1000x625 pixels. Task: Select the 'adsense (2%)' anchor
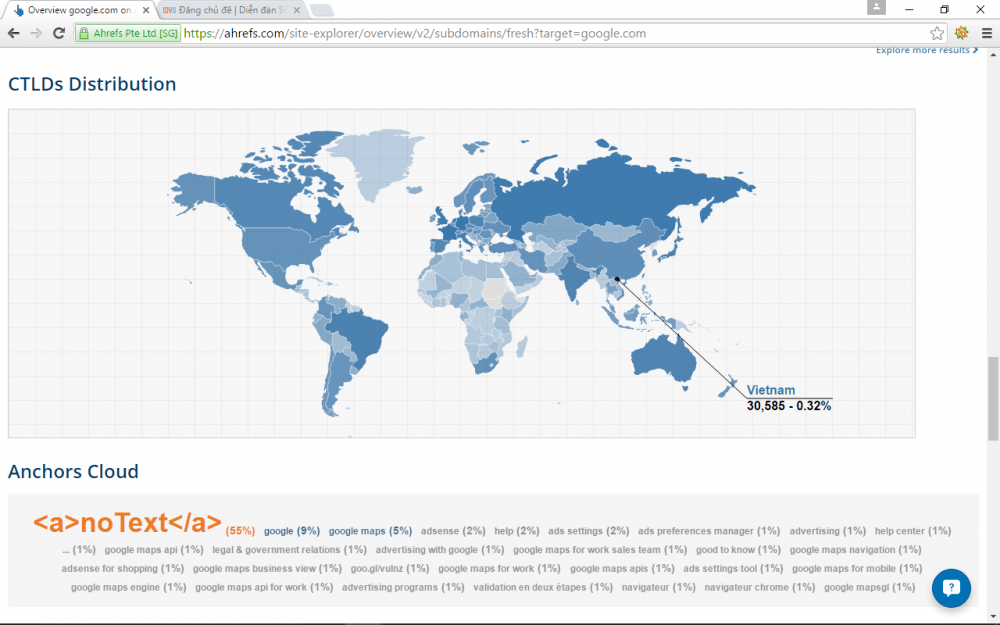[x=453, y=531]
